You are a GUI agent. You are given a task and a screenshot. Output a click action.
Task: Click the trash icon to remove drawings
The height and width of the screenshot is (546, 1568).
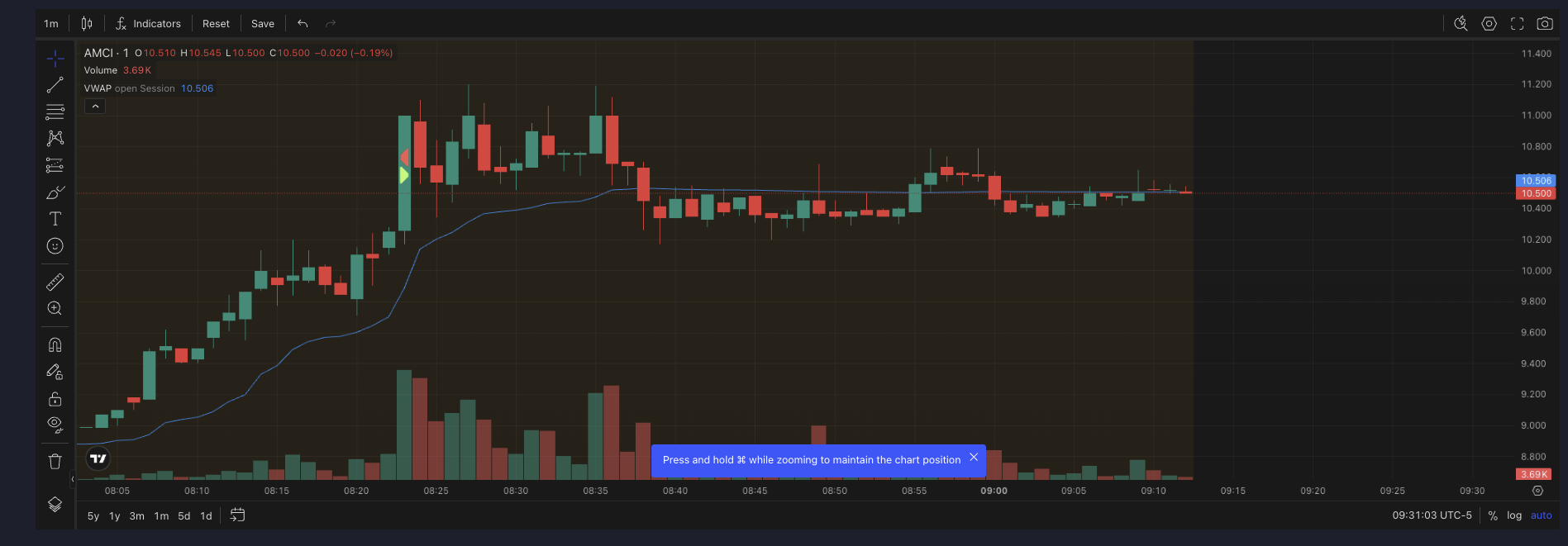[x=55, y=462]
